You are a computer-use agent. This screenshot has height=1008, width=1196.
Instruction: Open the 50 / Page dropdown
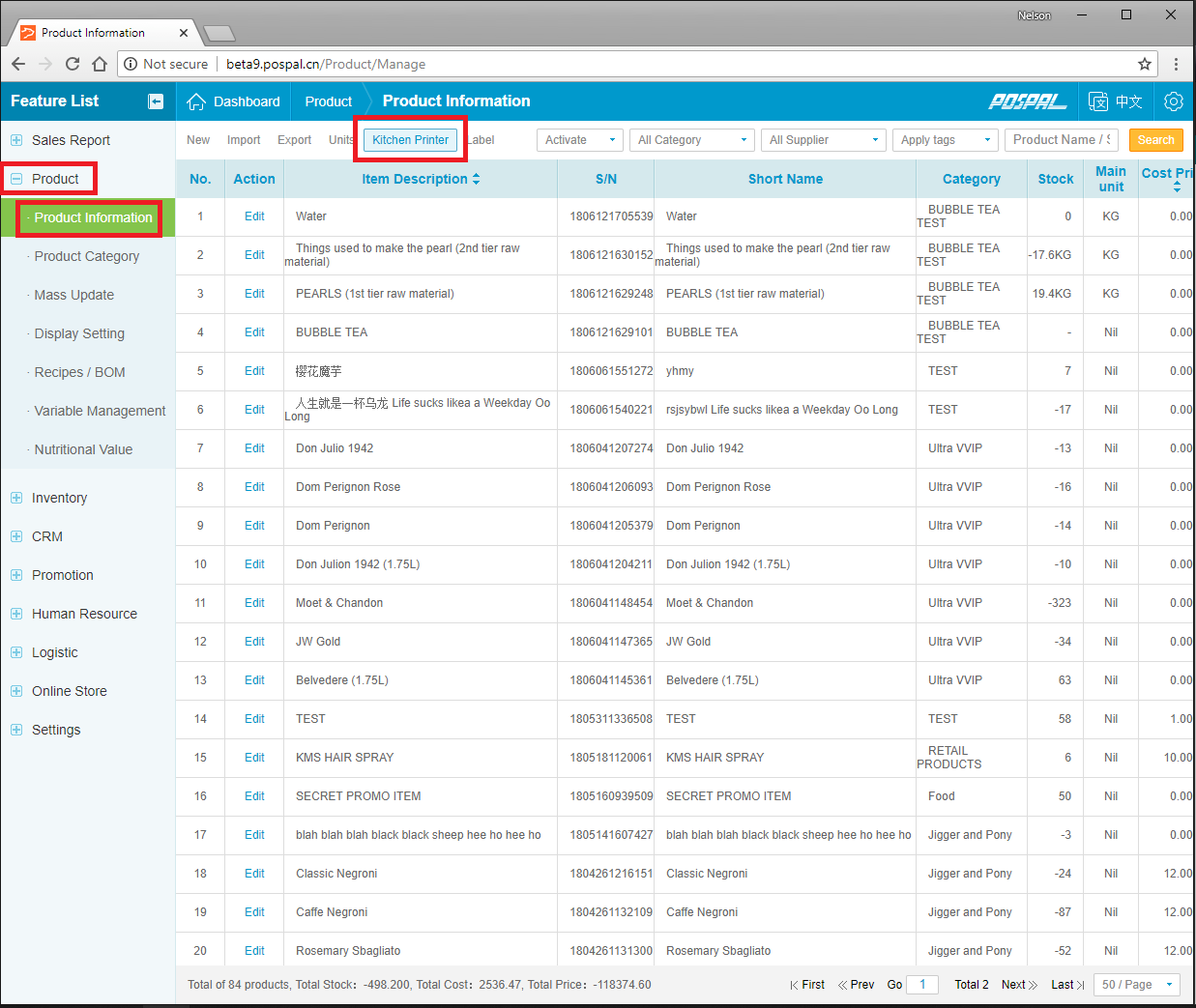coord(1137,985)
